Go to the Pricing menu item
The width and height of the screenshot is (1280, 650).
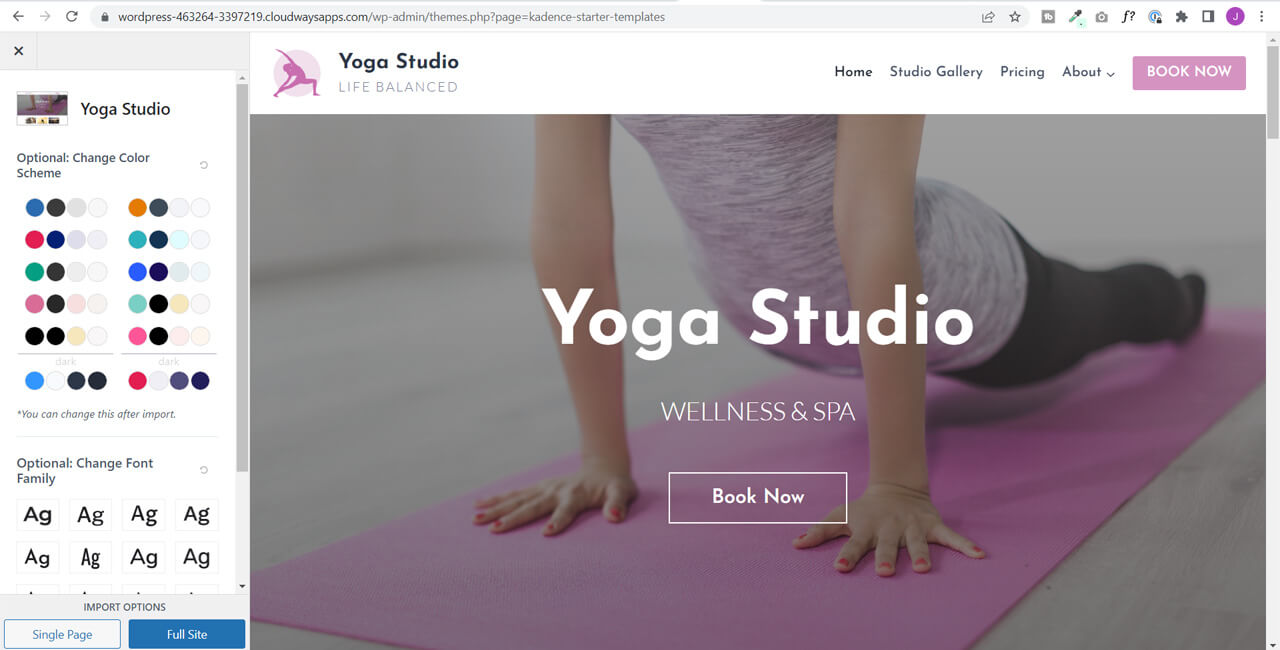[x=1022, y=72]
